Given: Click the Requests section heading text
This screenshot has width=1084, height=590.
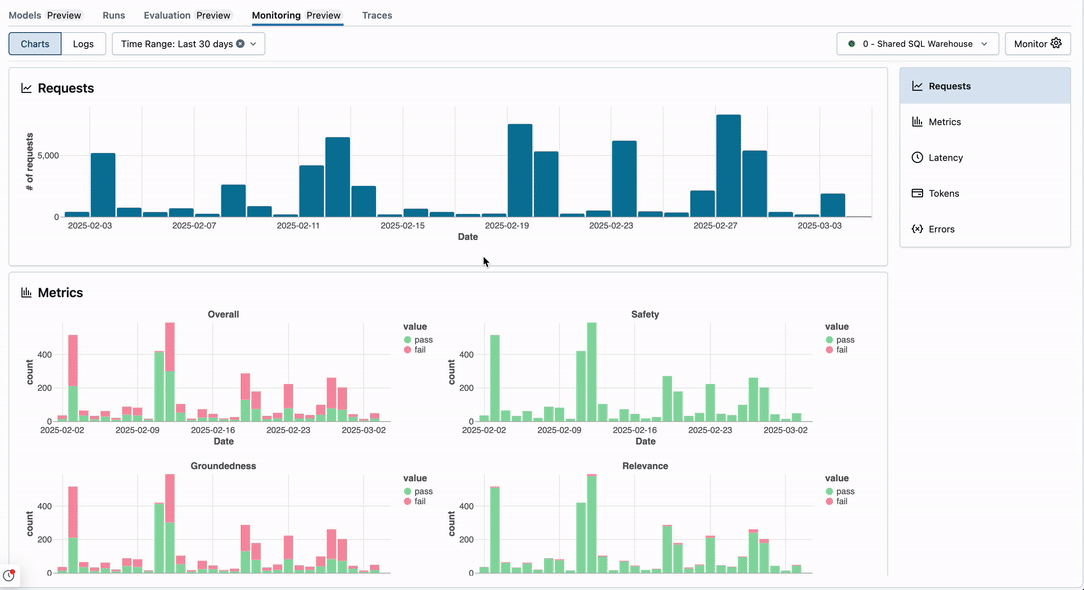Looking at the screenshot, I should [66, 88].
